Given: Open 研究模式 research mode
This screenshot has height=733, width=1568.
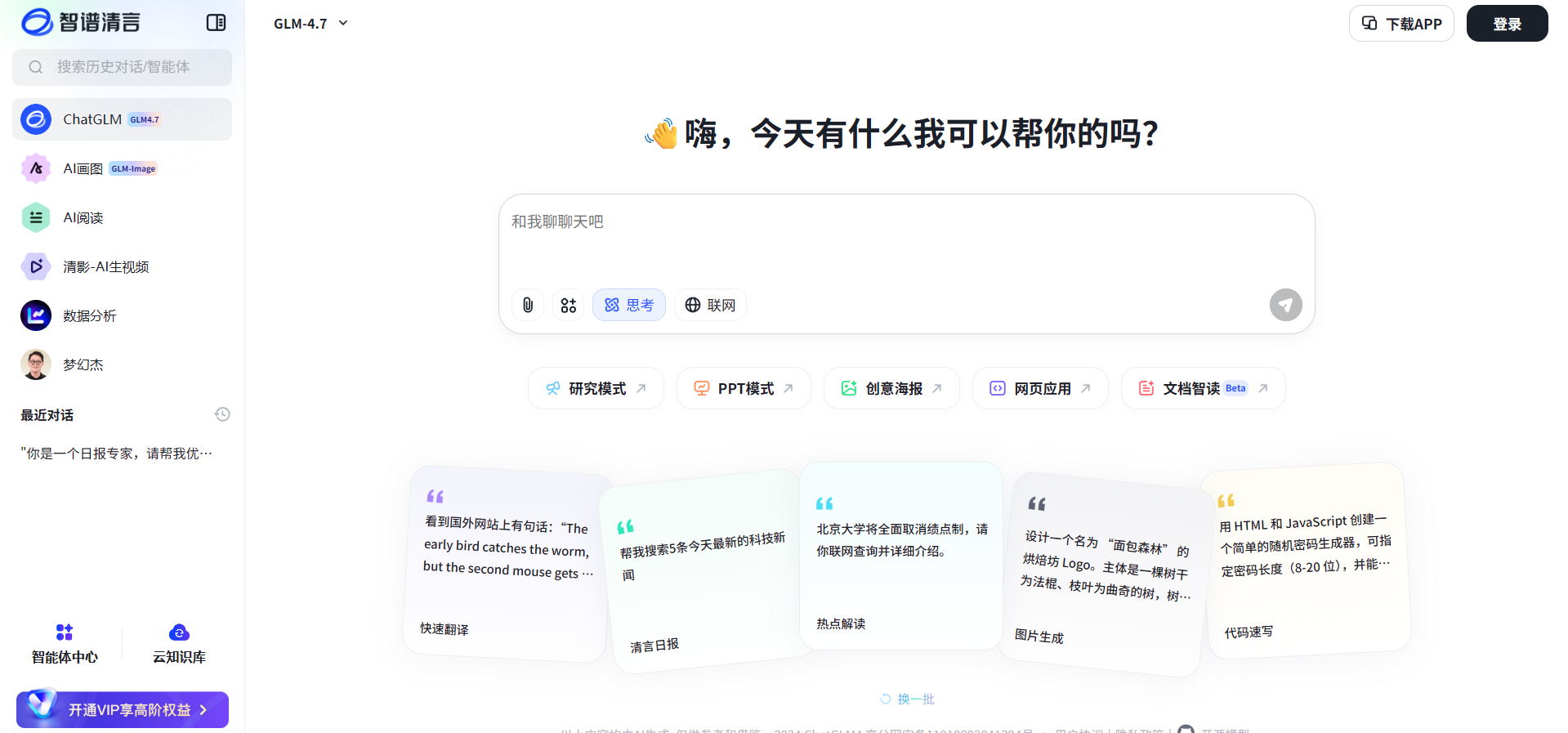Looking at the screenshot, I should click(596, 388).
